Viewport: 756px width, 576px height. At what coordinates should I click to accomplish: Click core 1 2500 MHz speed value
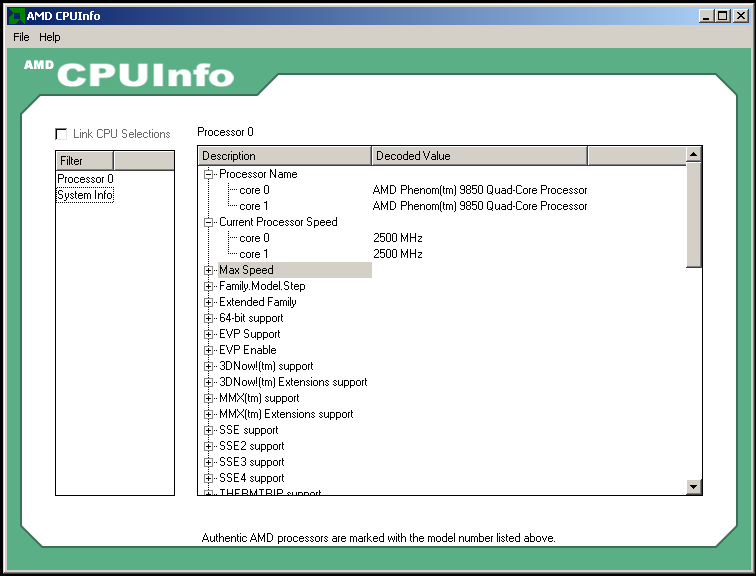398,254
